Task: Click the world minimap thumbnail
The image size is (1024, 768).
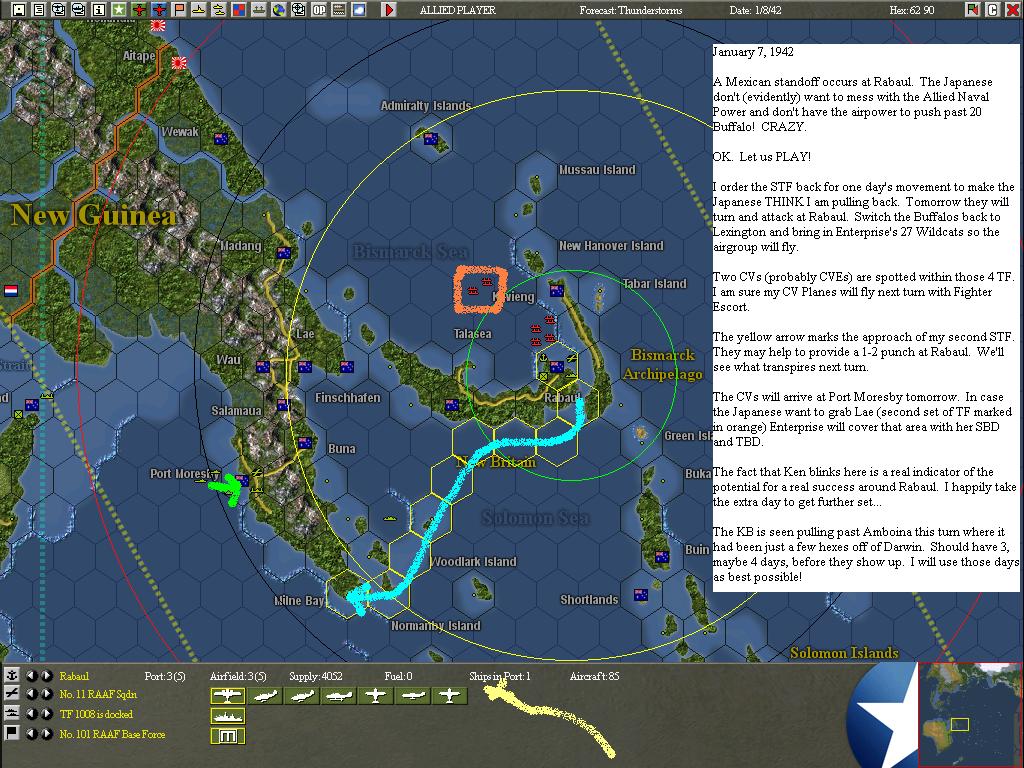Action: click(x=970, y=714)
